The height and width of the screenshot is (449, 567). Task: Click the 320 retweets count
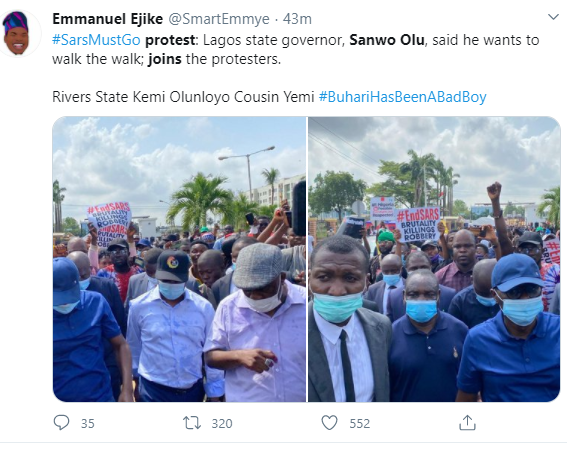(x=222, y=423)
